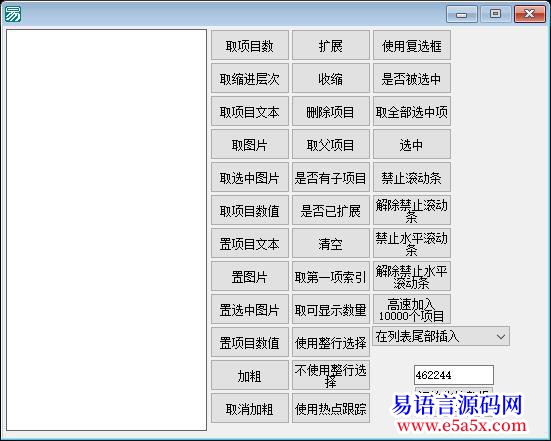Click the 是否已扩展 button
Screen dimensions: 551x441
point(331,210)
